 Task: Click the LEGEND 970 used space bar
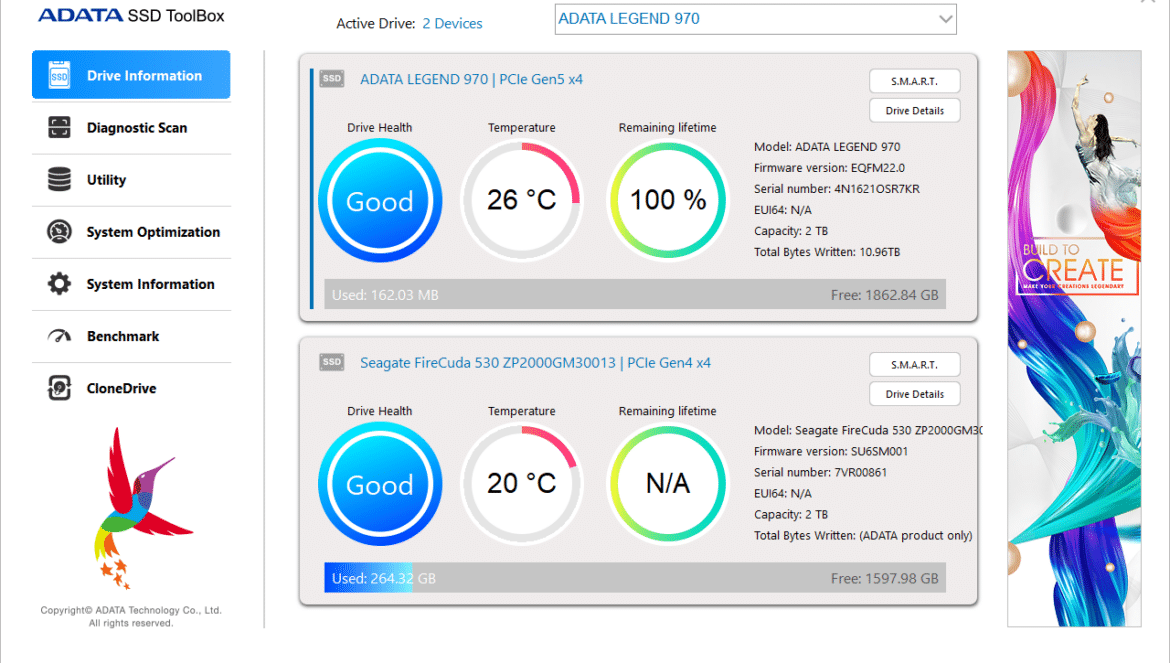(x=635, y=295)
